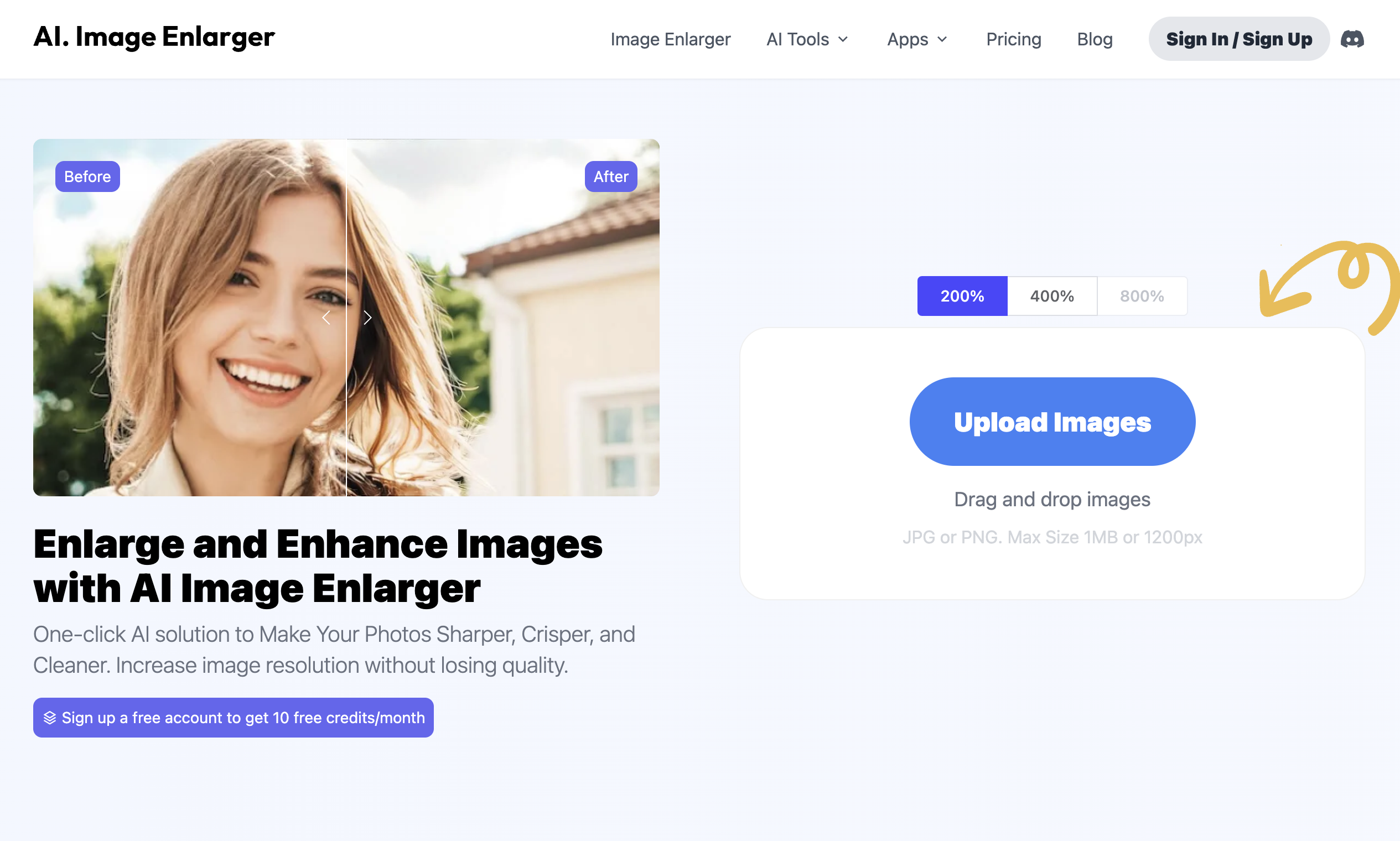Sign up for a free account with 10 credits
Screen dimensions: 1400x841
(233, 718)
